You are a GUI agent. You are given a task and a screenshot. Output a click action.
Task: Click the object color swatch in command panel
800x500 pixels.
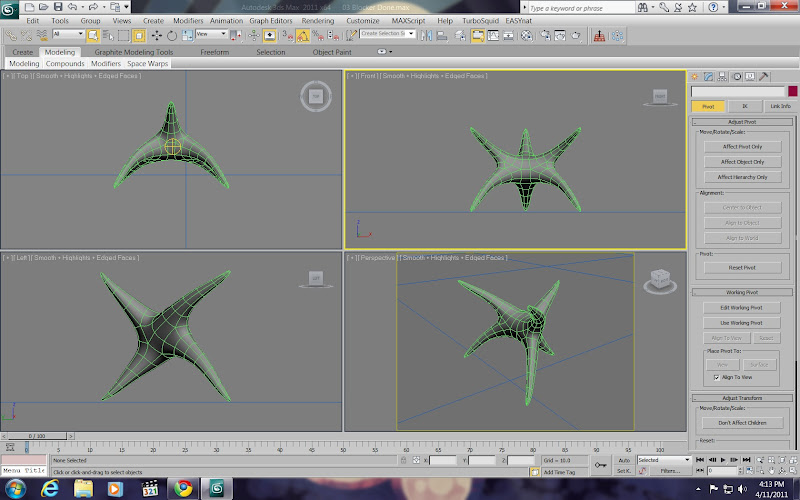793,91
